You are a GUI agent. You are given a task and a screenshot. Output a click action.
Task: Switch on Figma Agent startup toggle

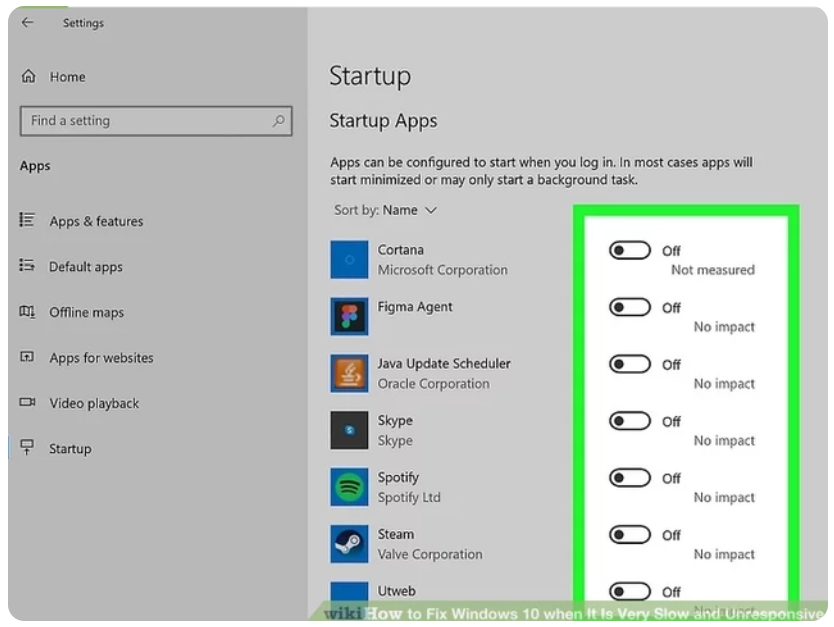click(630, 308)
